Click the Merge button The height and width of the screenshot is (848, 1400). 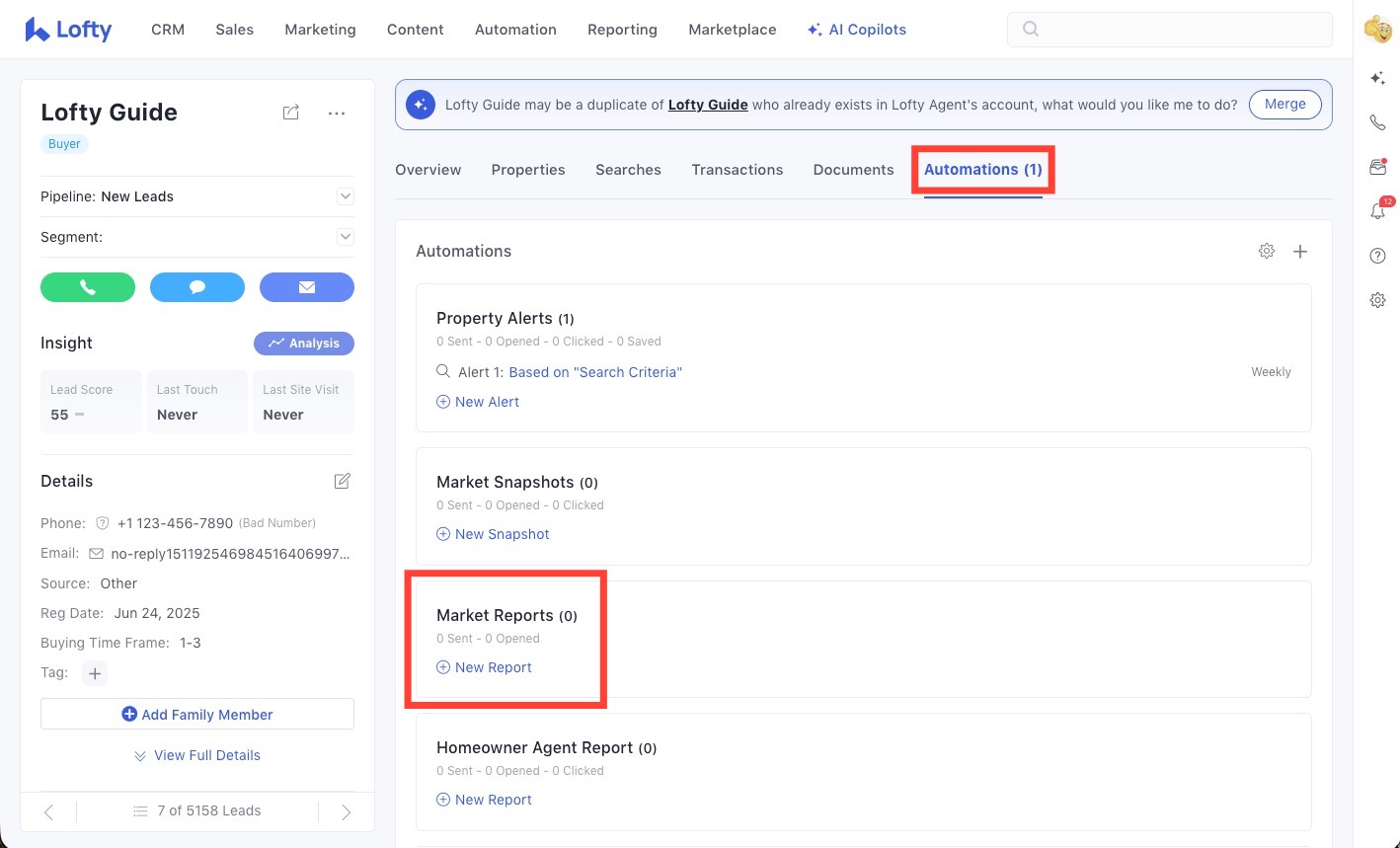[x=1284, y=105]
